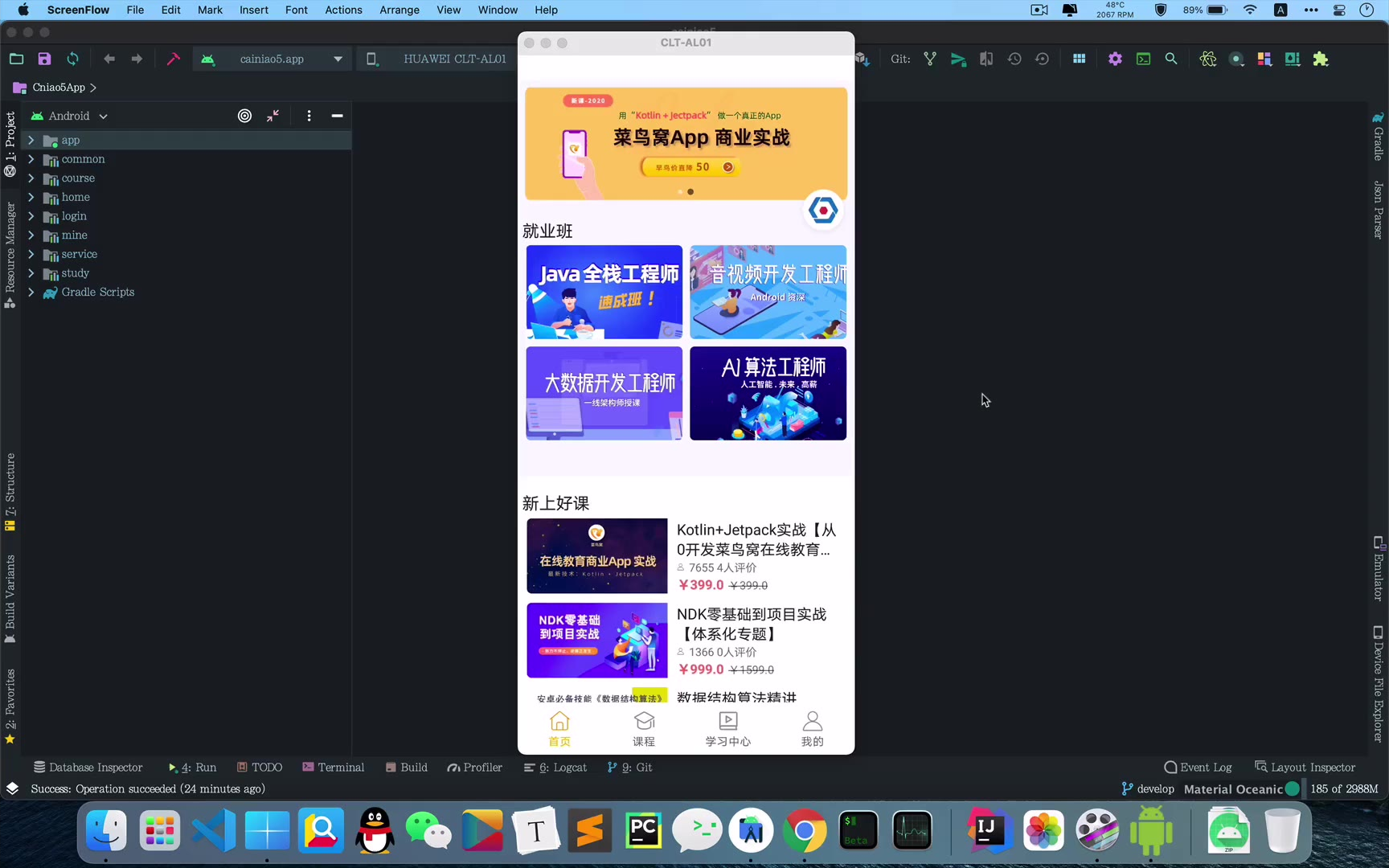Click the atom icon in the toolbar

pyautogui.click(x=1207, y=59)
